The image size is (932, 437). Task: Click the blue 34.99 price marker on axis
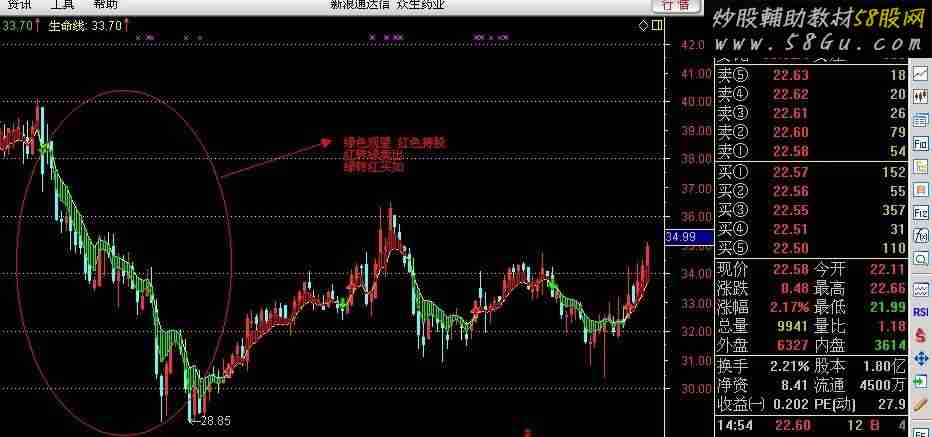pyautogui.click(x=689, y=237)
